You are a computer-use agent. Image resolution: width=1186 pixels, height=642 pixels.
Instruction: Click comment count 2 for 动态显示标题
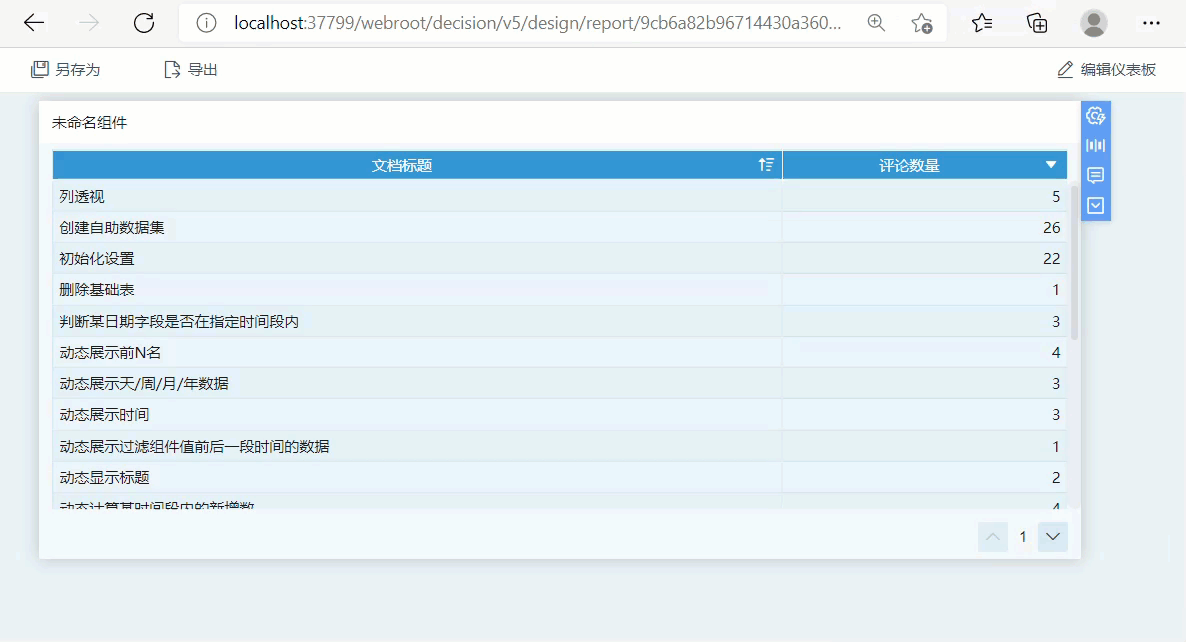[924, 477]
